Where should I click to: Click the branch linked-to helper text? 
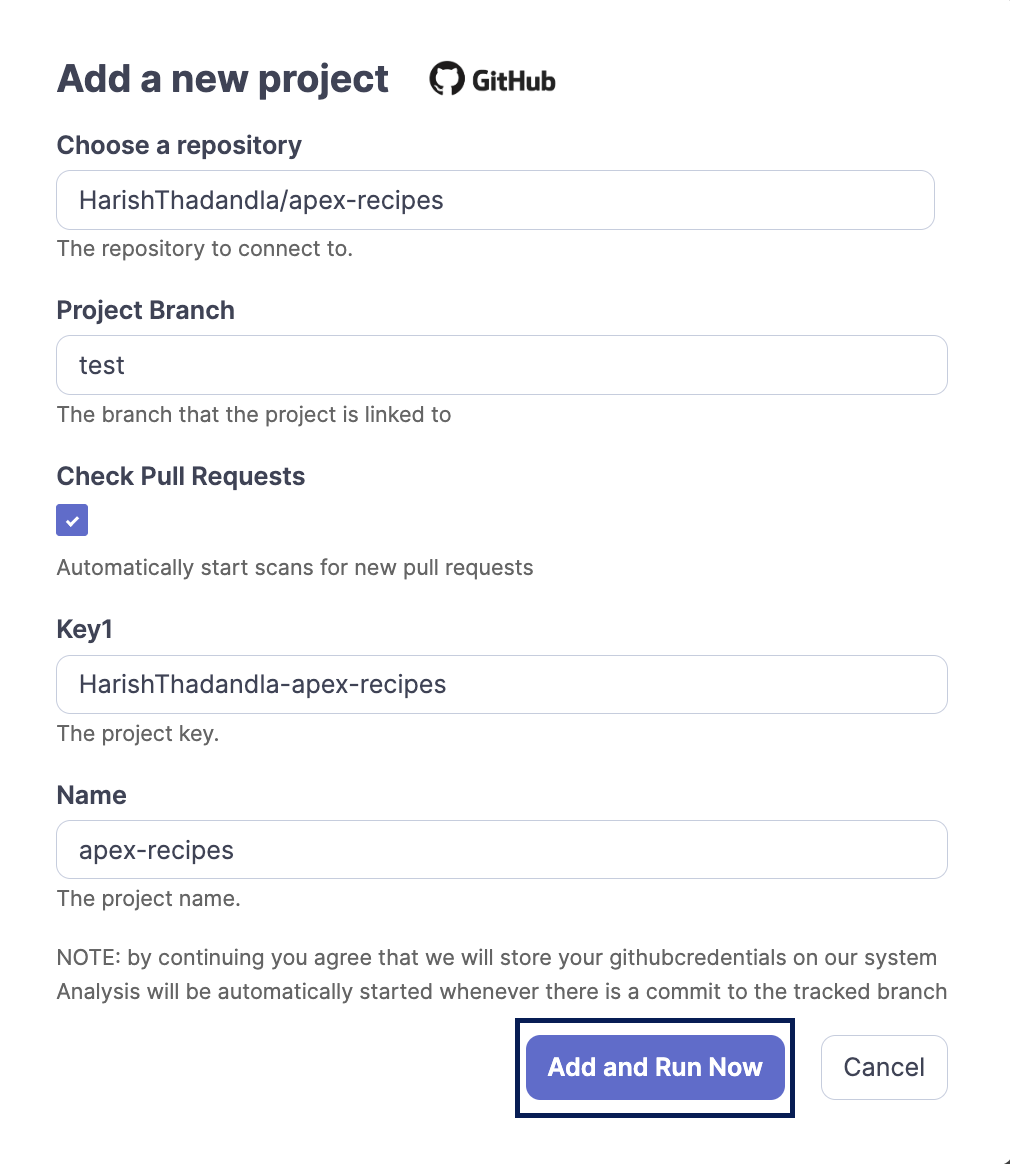(254, 414)
